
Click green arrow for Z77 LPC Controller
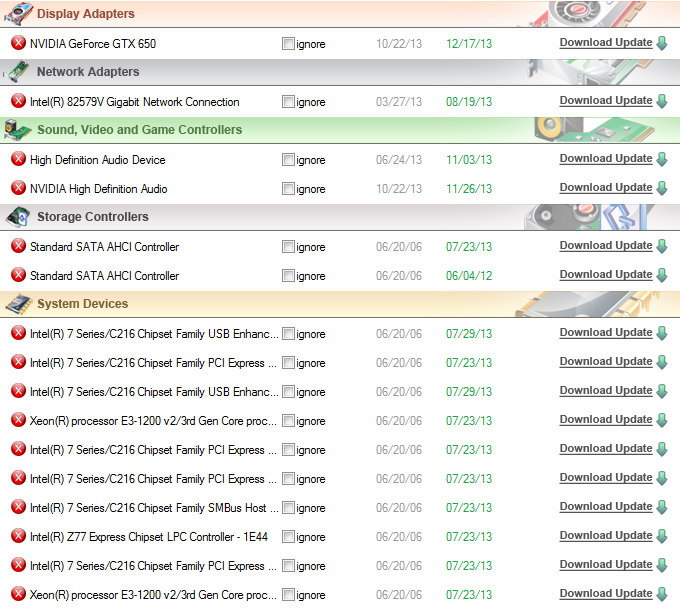(662, 537)
